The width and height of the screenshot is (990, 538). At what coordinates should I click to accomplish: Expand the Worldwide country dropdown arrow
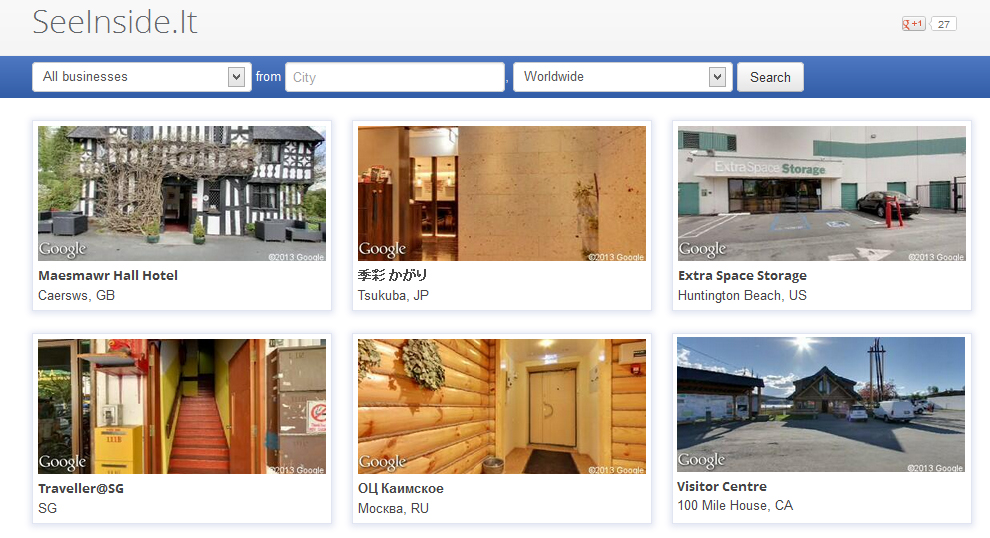click(x=717, y=77)
